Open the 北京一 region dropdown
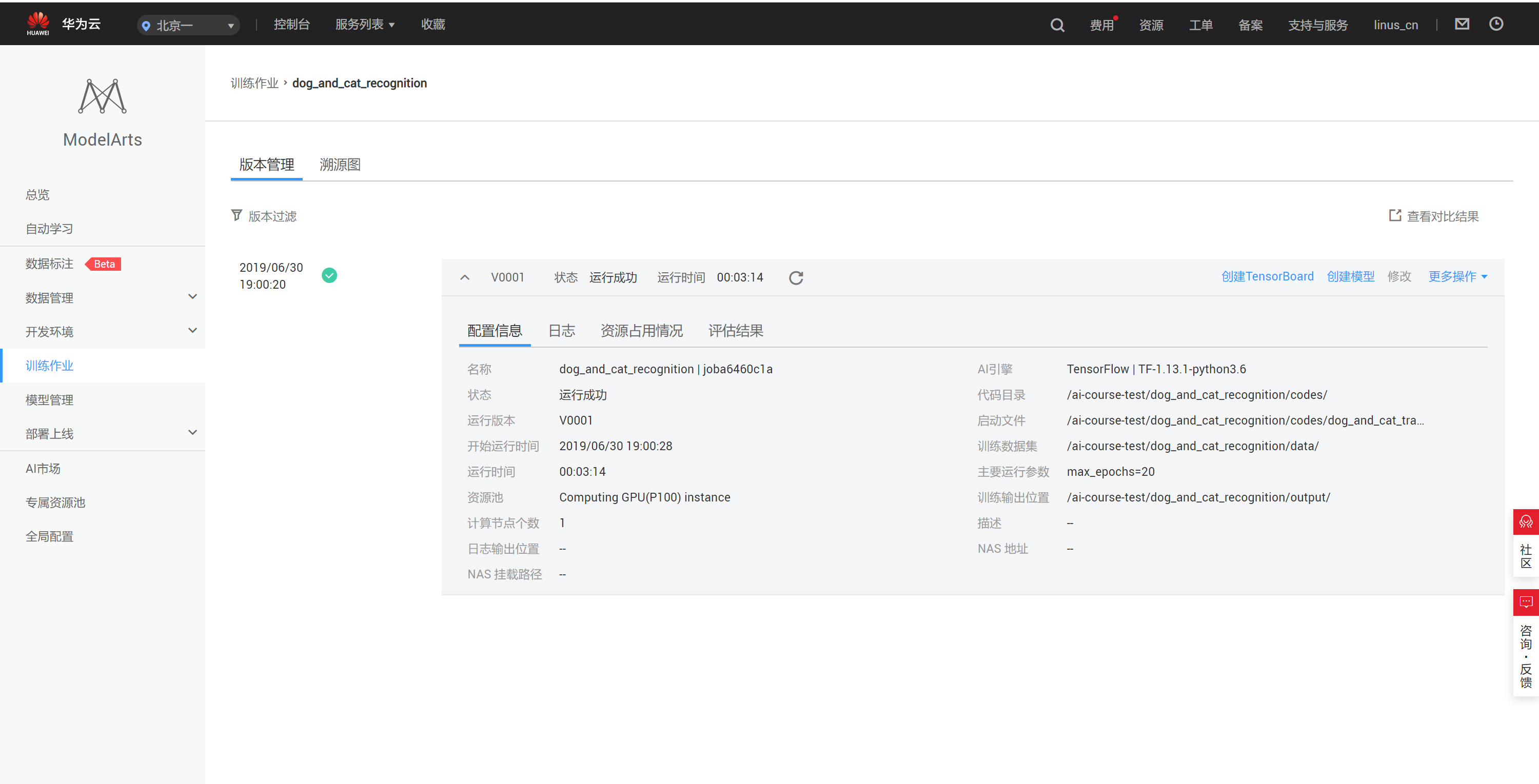This screenshot has height=784, width=1539. 188,25
